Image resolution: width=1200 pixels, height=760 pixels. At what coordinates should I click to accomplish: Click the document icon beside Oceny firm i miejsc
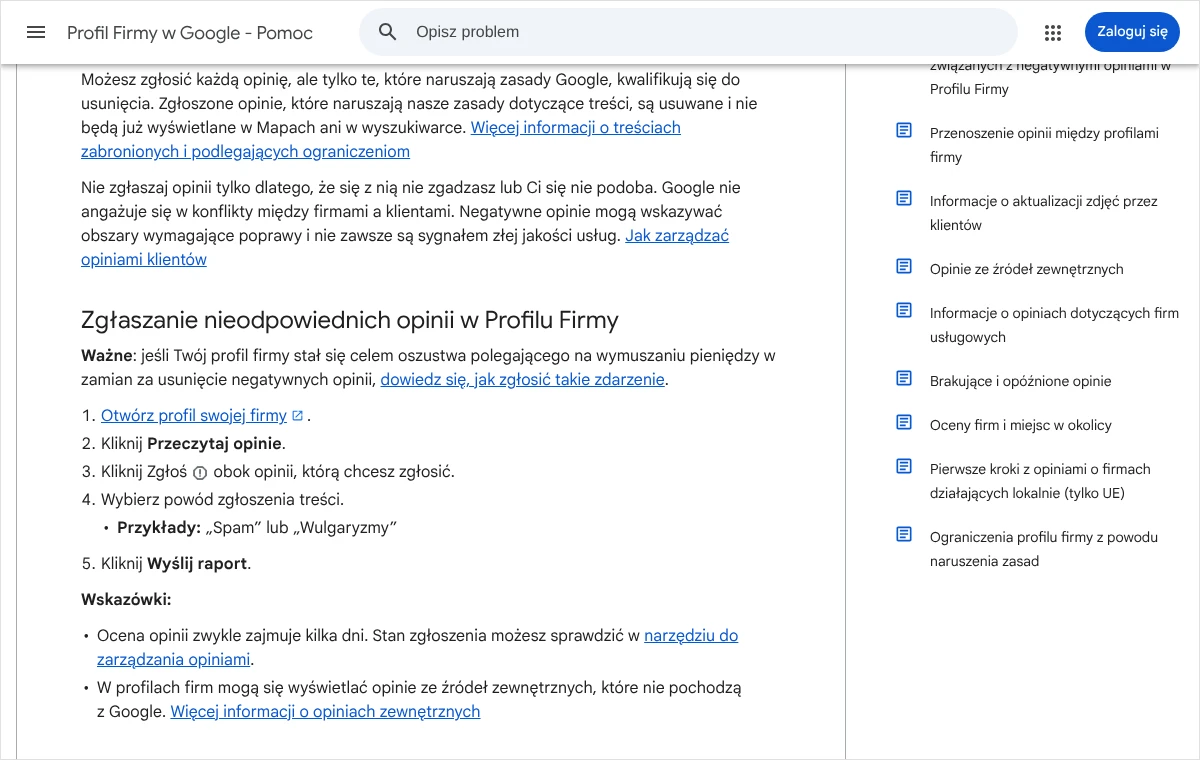[x=904, y=423]
